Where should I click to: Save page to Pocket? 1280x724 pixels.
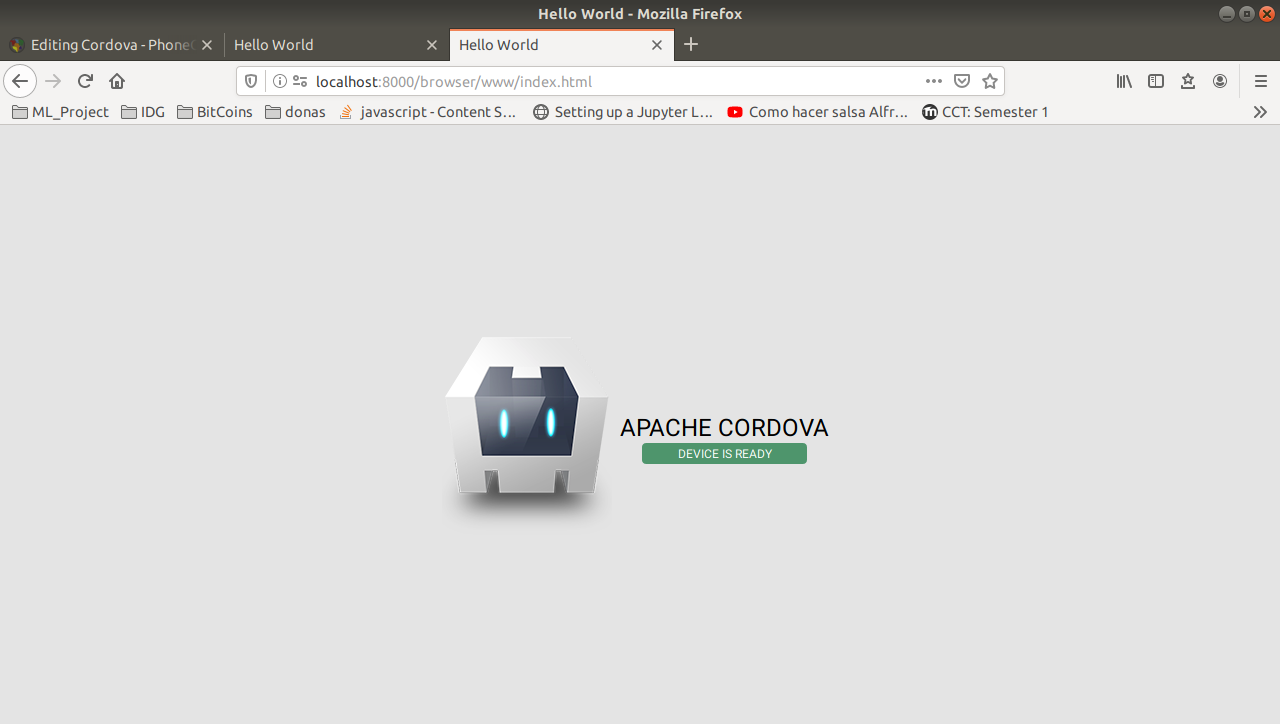coord(961,81)
